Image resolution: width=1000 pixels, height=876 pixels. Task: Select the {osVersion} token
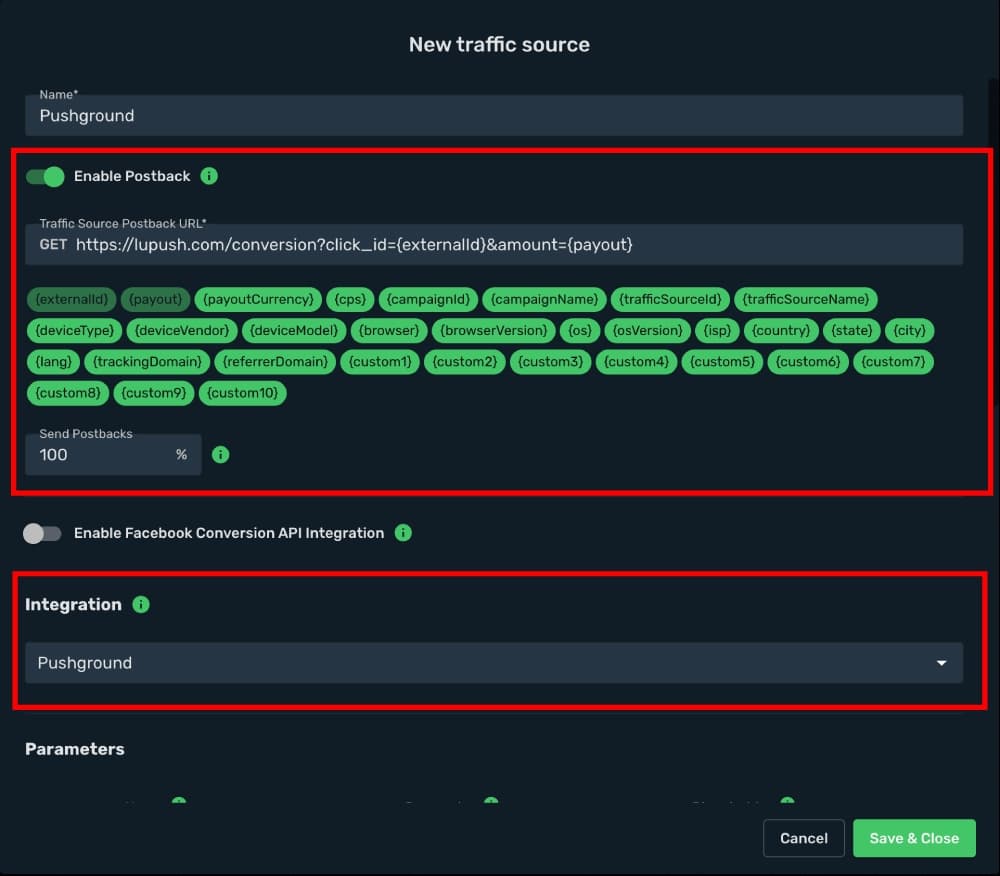click(647, 331)
